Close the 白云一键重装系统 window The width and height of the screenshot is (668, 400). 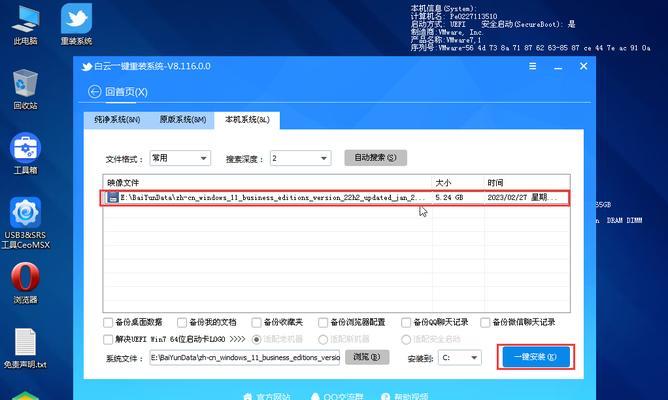pos(584,66)
